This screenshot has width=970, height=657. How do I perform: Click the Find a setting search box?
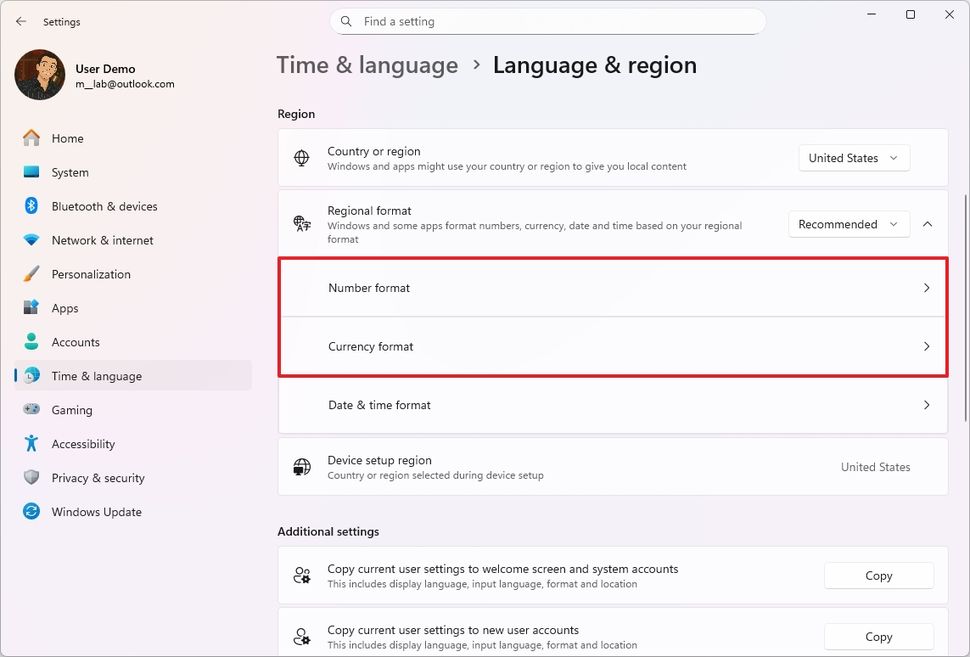point(547,21)
